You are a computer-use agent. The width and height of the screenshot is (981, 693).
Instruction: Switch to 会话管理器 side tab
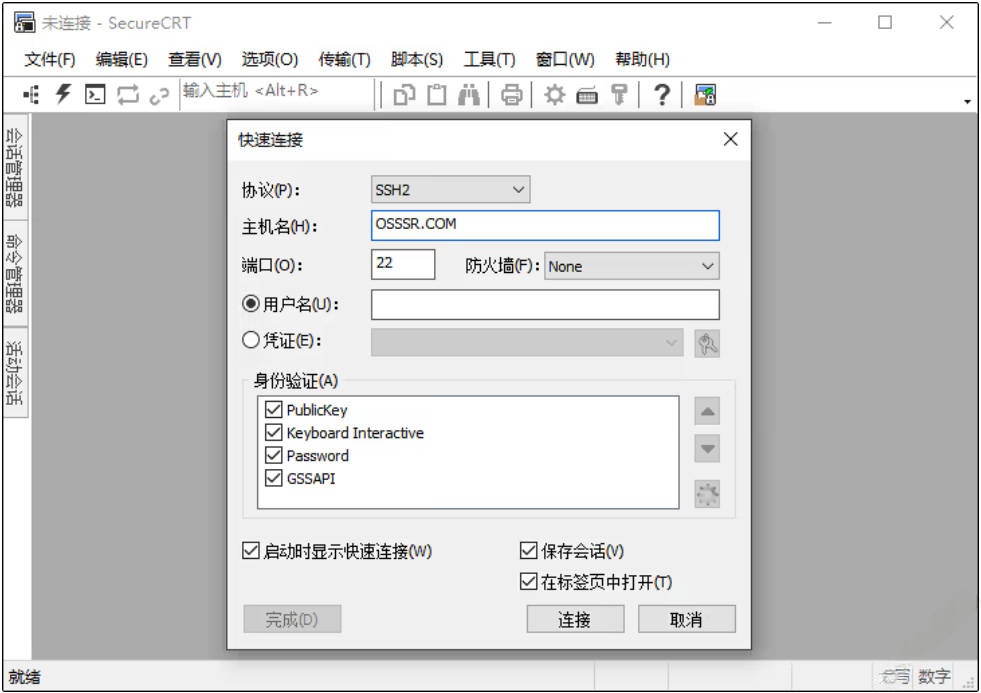tap(15, 167)
